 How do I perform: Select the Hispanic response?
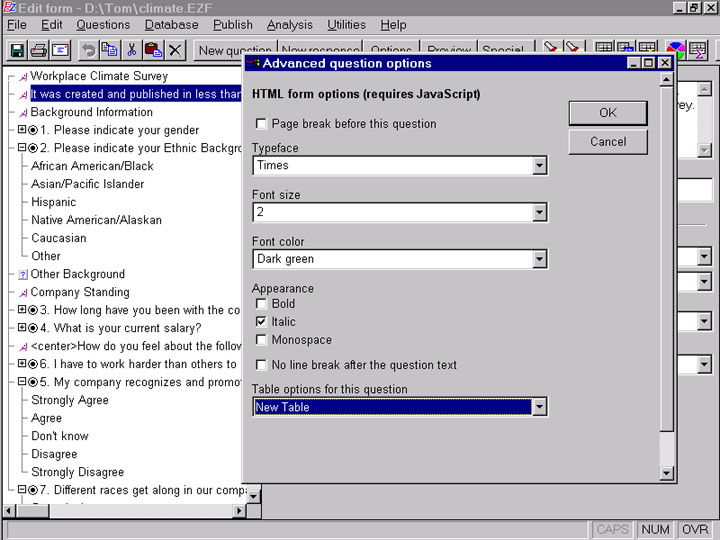point(54,202)
